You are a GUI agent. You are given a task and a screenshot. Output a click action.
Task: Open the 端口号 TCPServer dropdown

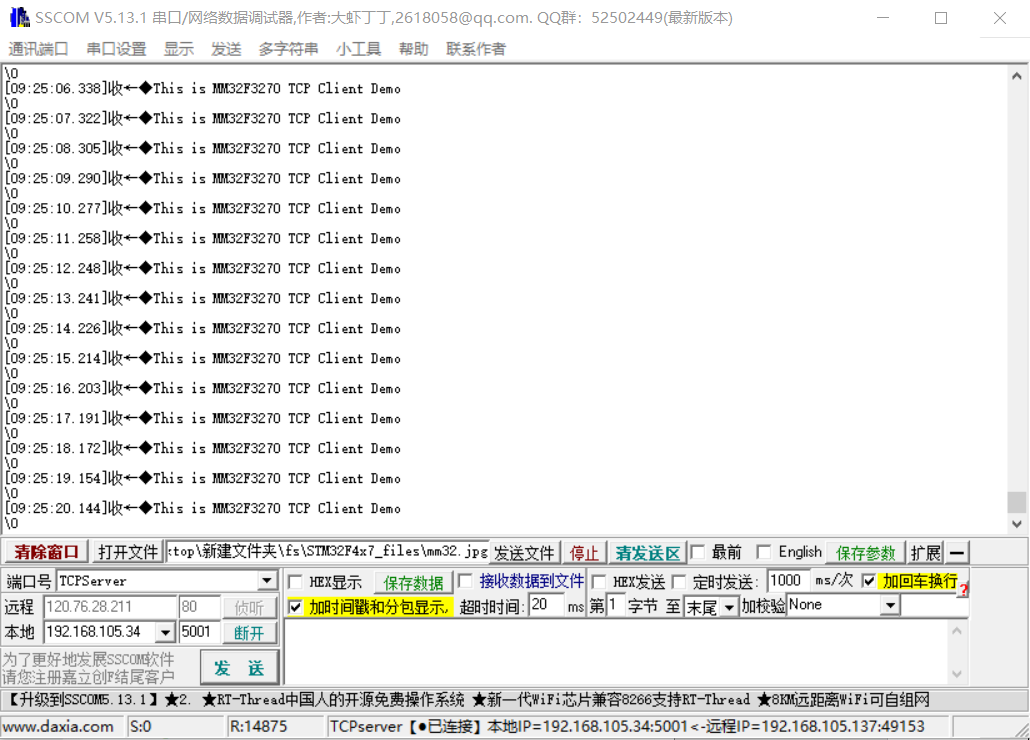coord(266,581)
